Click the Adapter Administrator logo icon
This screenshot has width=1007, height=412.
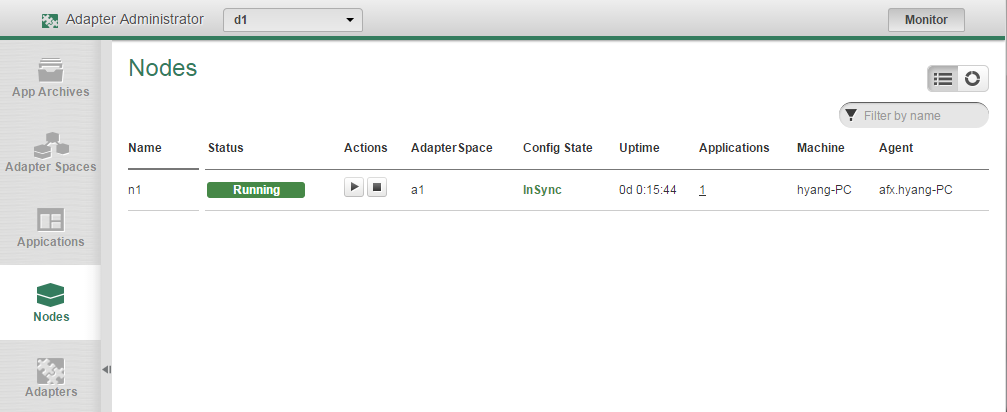50,20
